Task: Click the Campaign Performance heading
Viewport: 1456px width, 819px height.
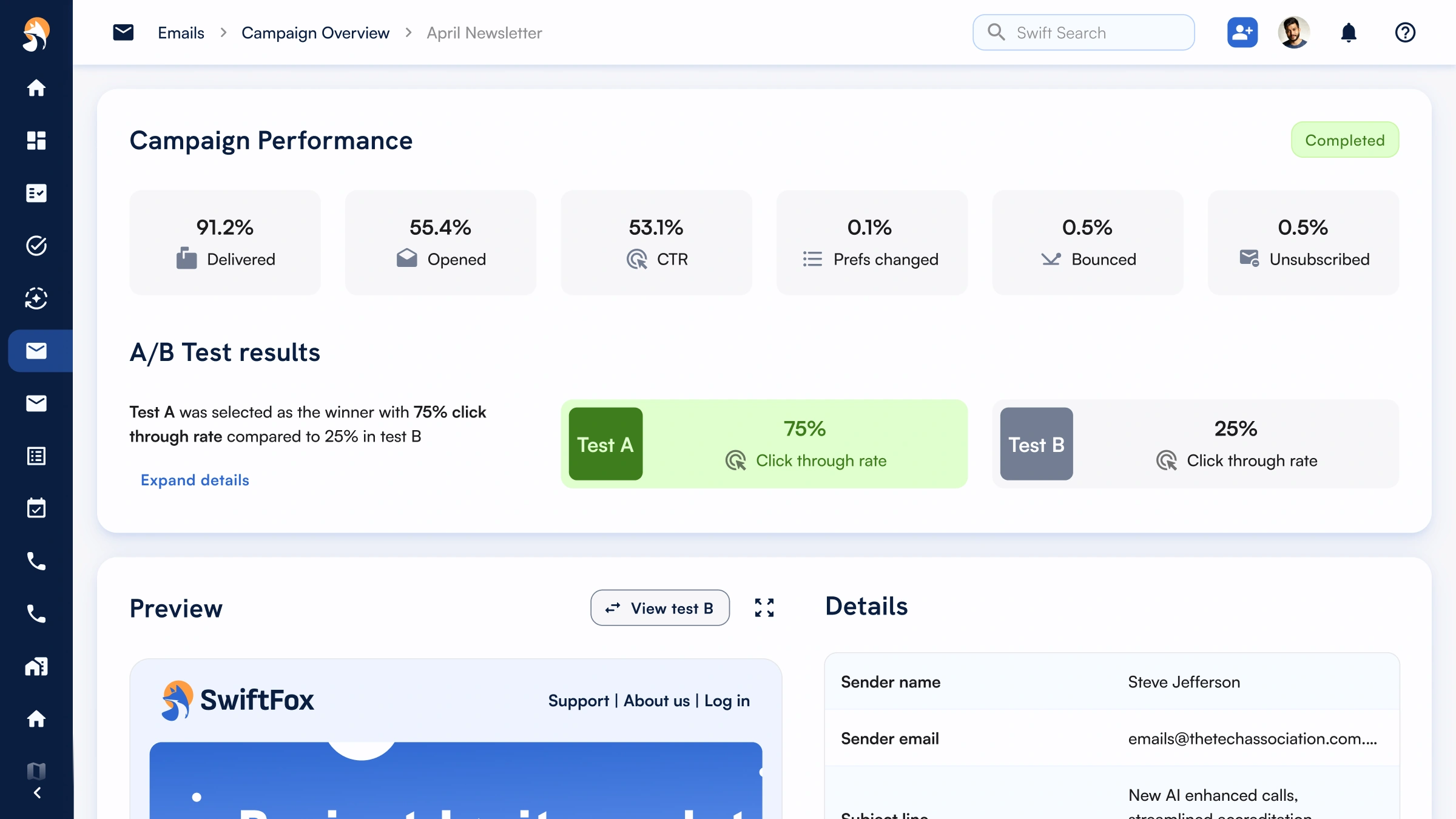Action: coord(271,140)
